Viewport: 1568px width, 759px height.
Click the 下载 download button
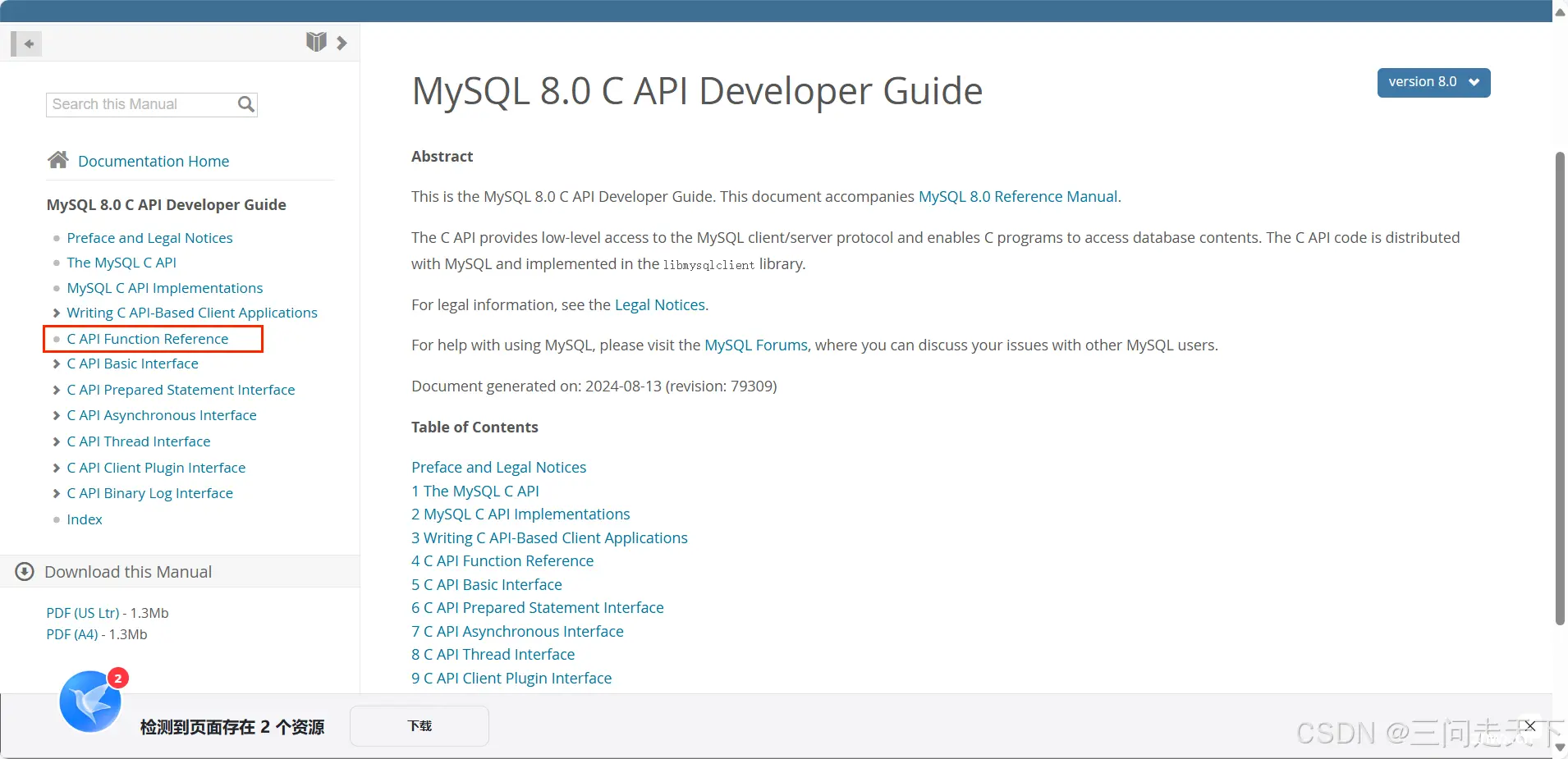(x=420, y=726)
